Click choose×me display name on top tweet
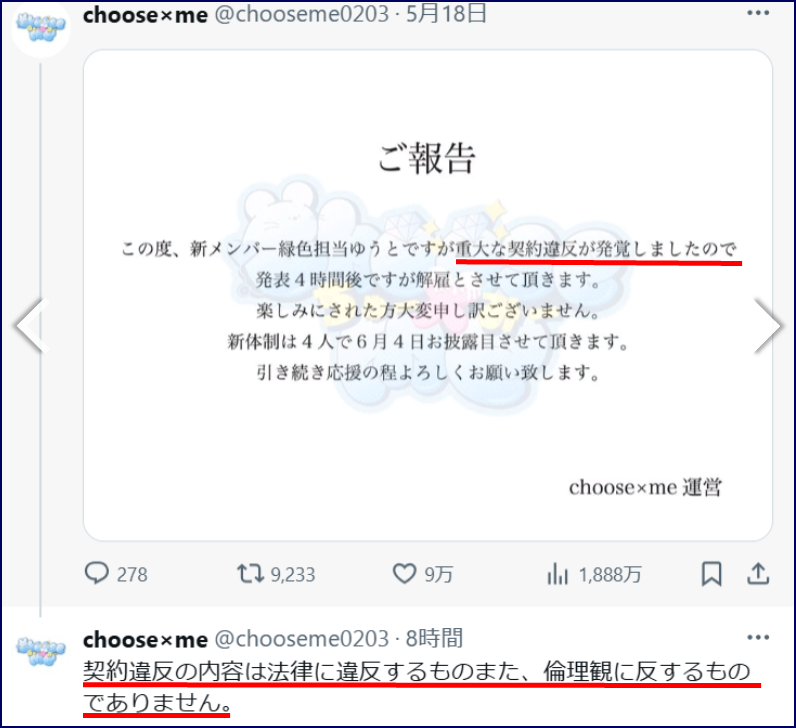Image resolution: width=796 pixels, height=728 pixels. pos(145,15)
